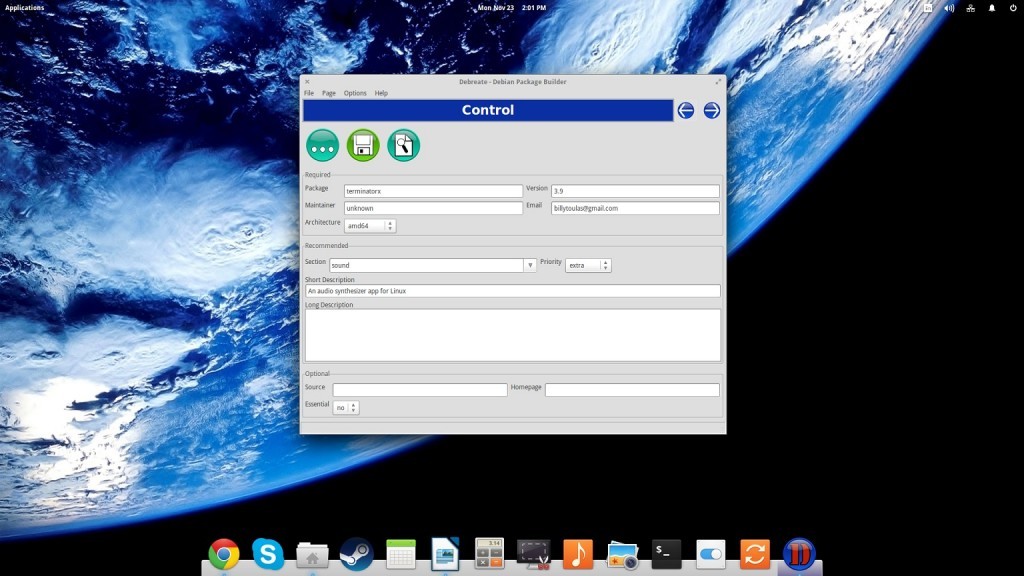Open the Section dropdown showing sound
The width and height of the screenshot is (1024, 576).
click(433, 265)
